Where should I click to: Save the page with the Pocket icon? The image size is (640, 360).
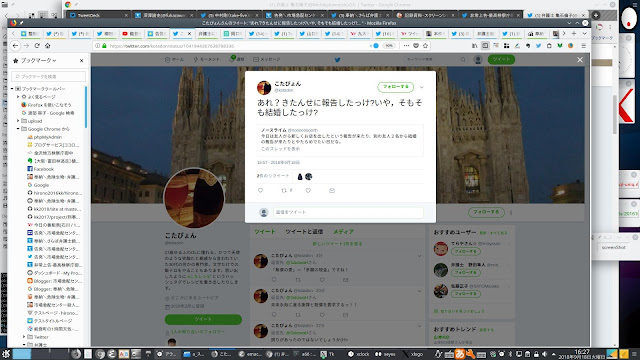[416, 46]
